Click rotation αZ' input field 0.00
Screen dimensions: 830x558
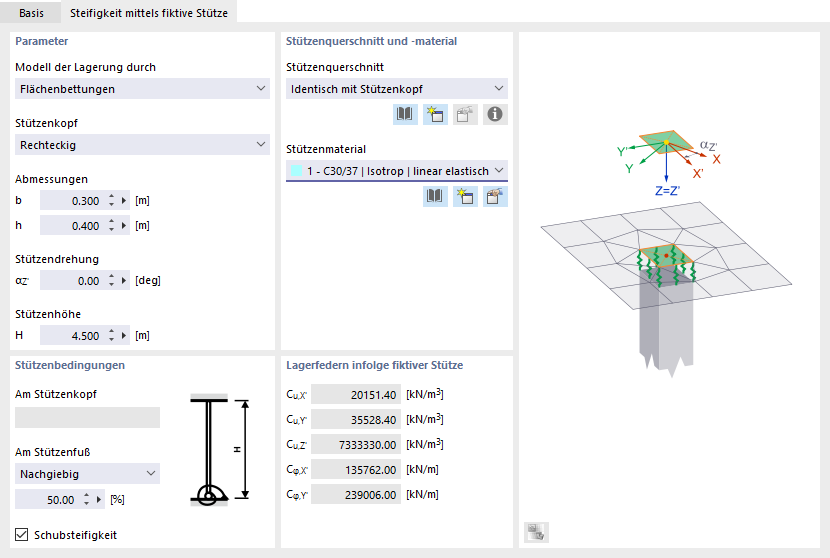pos(72,281)
